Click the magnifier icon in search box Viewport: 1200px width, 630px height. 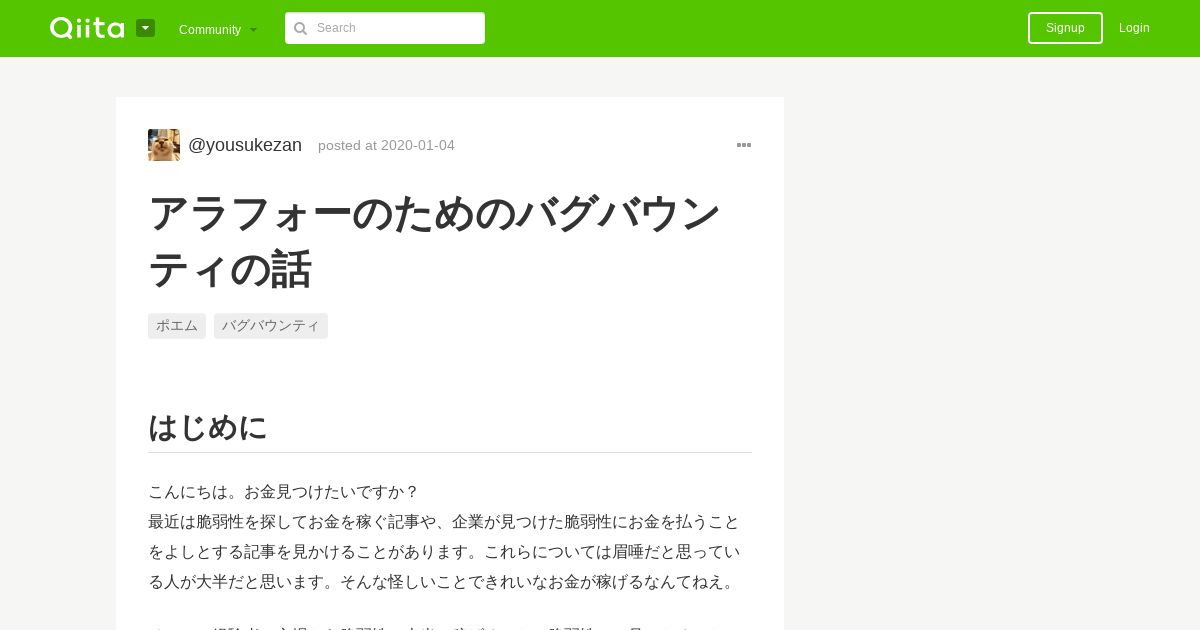click(300, 28)
